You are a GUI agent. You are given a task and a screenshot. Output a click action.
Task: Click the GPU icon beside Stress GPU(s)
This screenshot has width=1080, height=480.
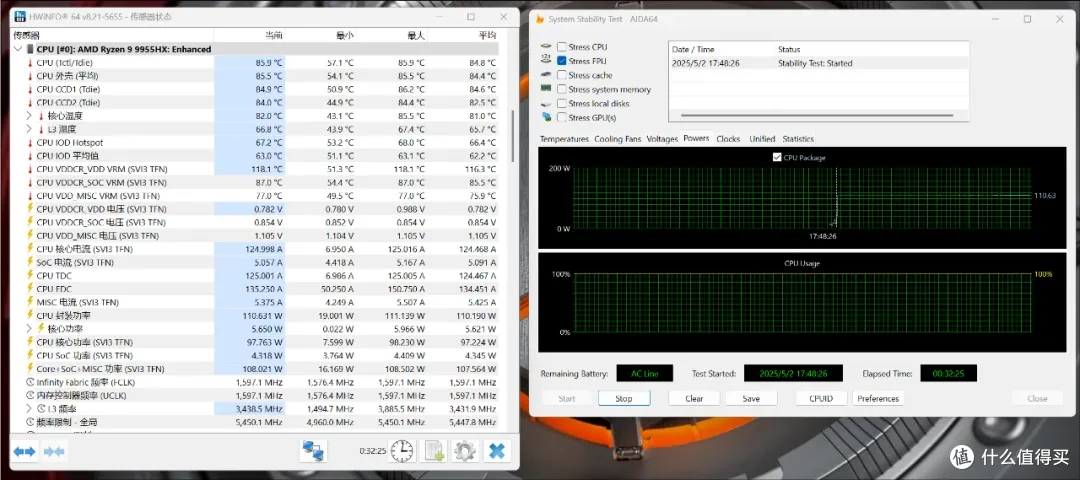coord(546,117)
